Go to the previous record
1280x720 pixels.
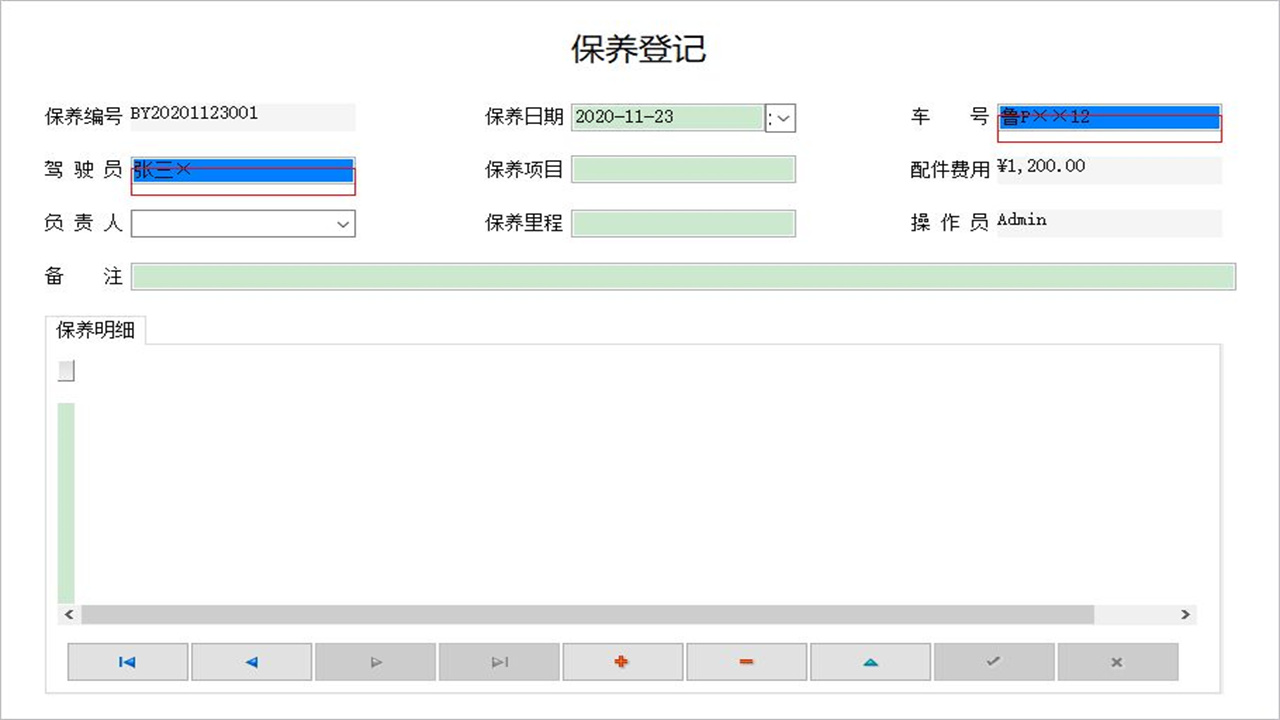(251, 661)
